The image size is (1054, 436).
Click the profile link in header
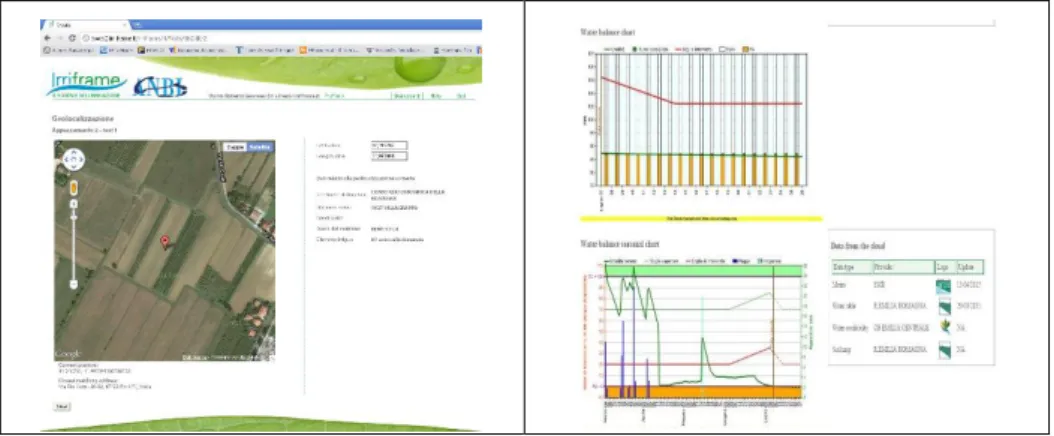coord(335,96)
